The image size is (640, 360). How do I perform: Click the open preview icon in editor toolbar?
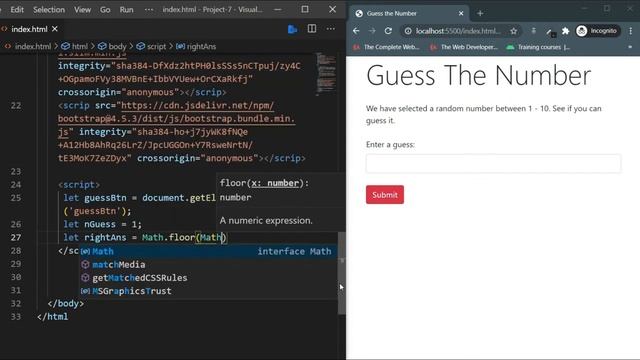[292, 29]
